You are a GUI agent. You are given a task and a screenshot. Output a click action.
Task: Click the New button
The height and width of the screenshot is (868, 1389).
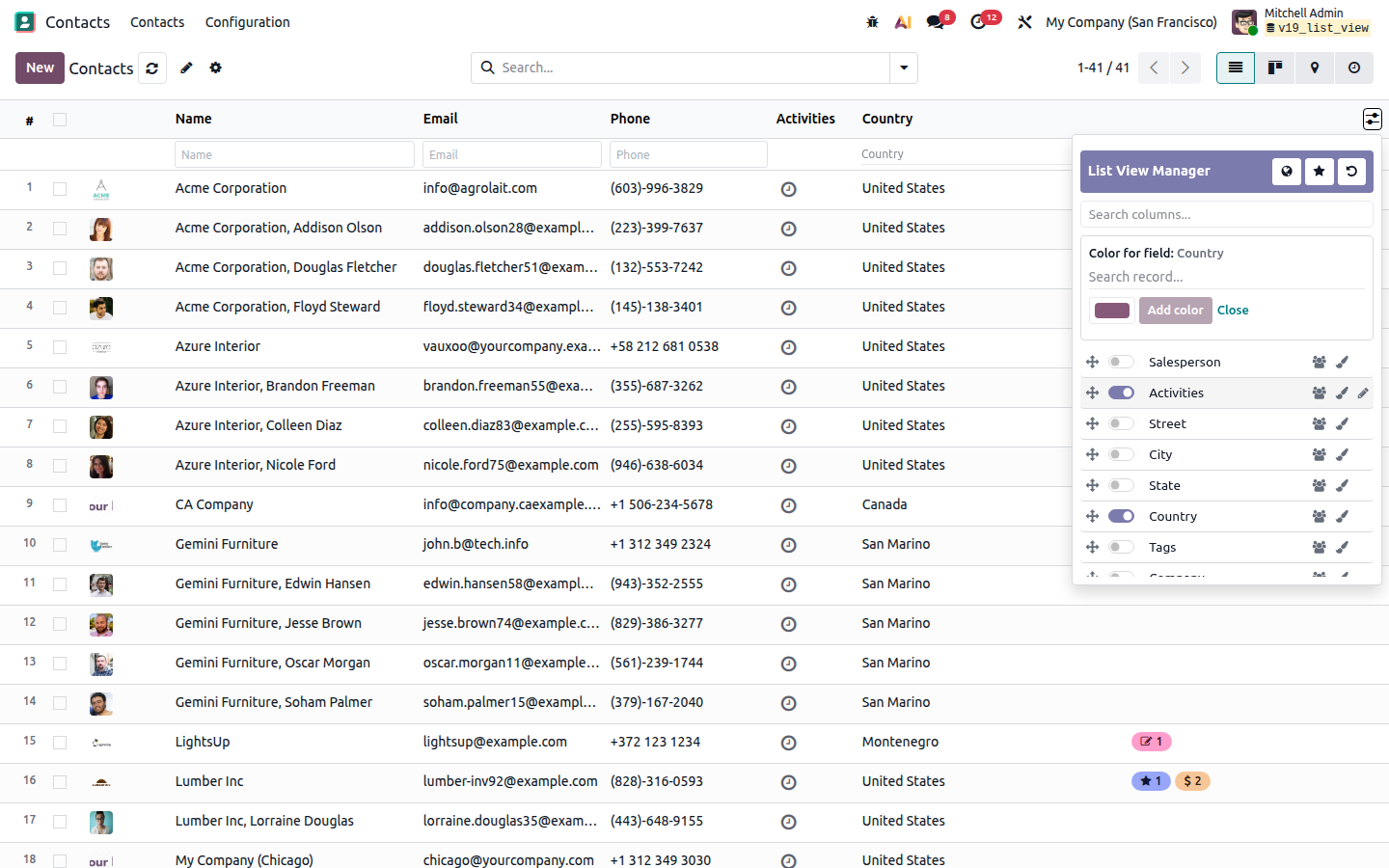[x=40, y=68]
